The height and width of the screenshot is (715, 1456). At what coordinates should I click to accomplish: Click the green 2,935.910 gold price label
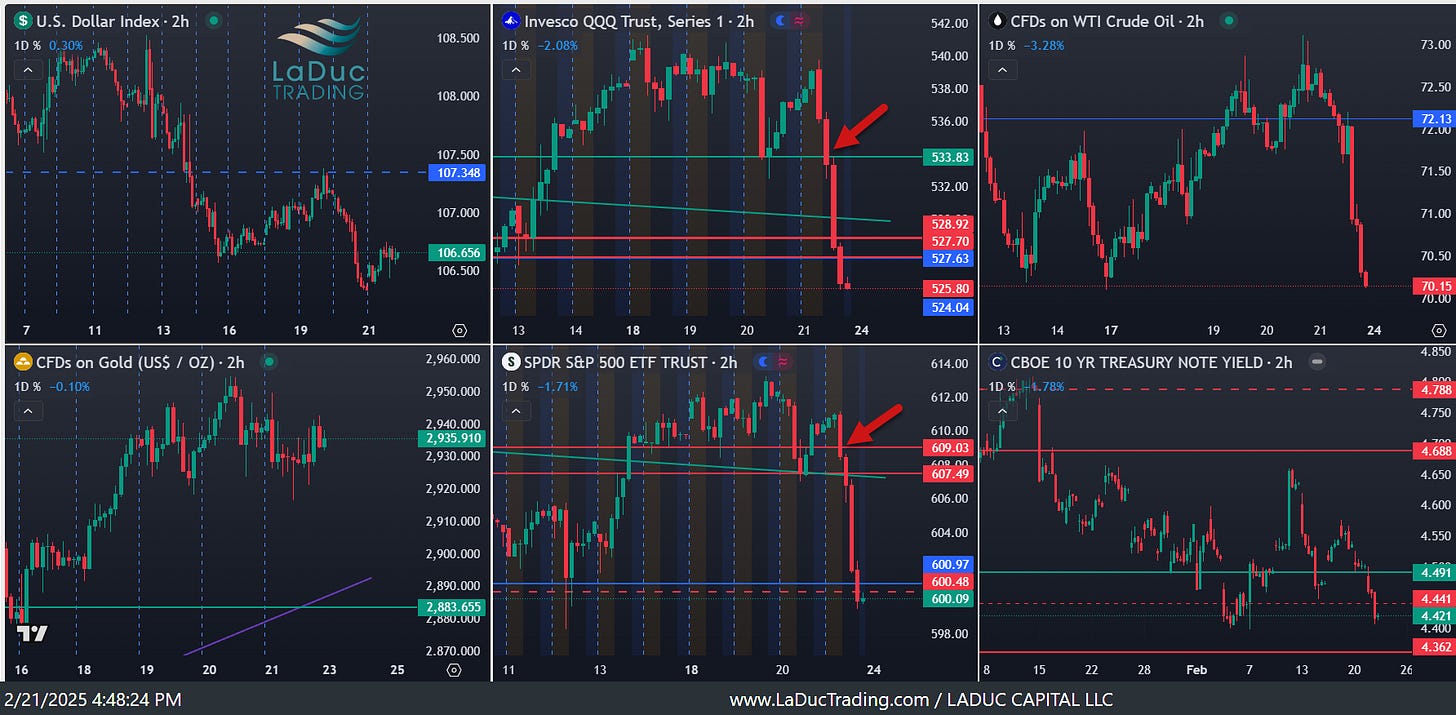451,438
